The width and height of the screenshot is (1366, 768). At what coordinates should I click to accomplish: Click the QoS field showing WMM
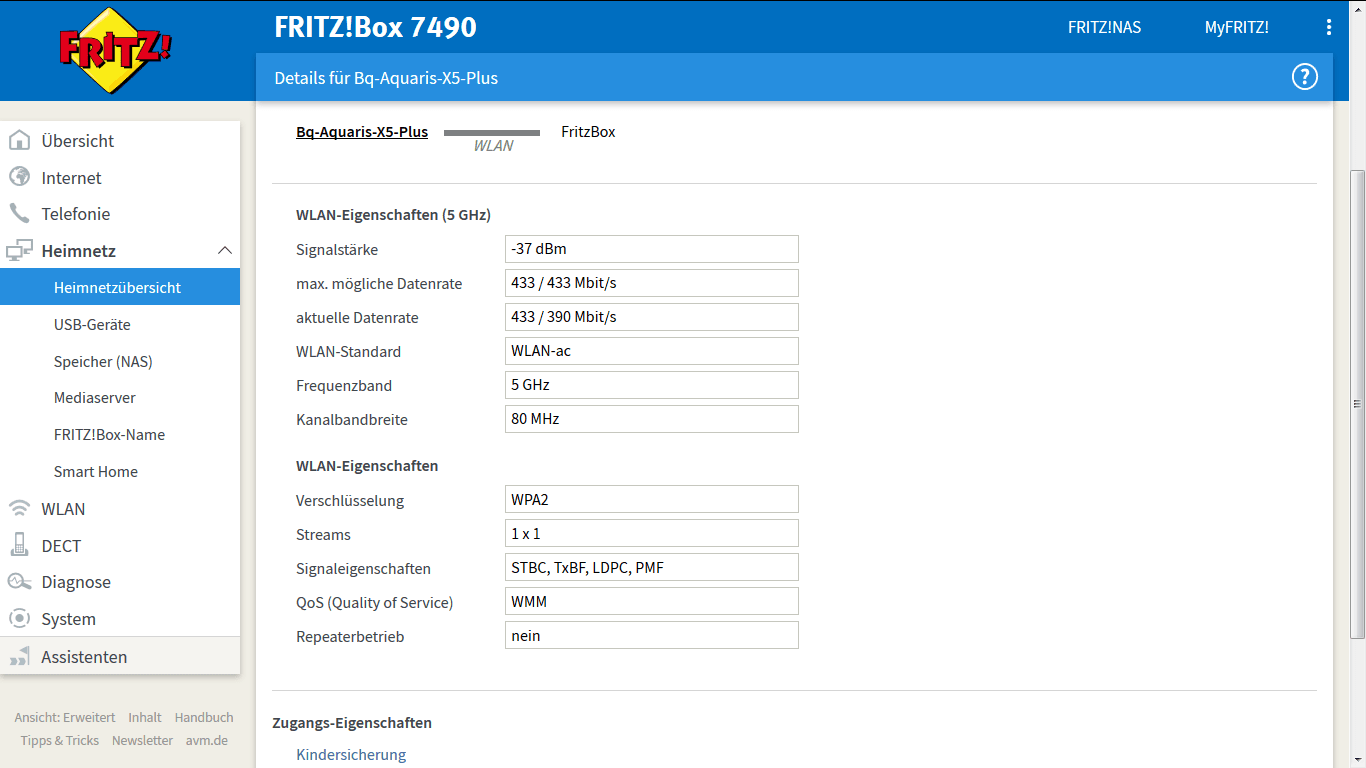pos(652,601)
